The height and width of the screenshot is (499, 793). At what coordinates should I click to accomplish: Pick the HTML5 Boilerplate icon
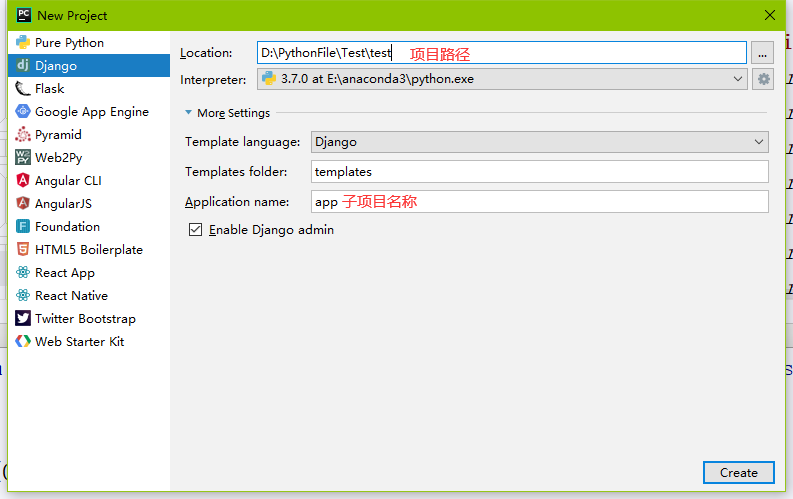(23, 249)
